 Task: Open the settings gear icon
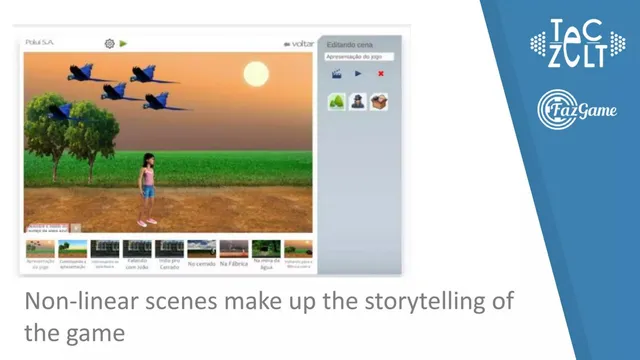[109, 43]
